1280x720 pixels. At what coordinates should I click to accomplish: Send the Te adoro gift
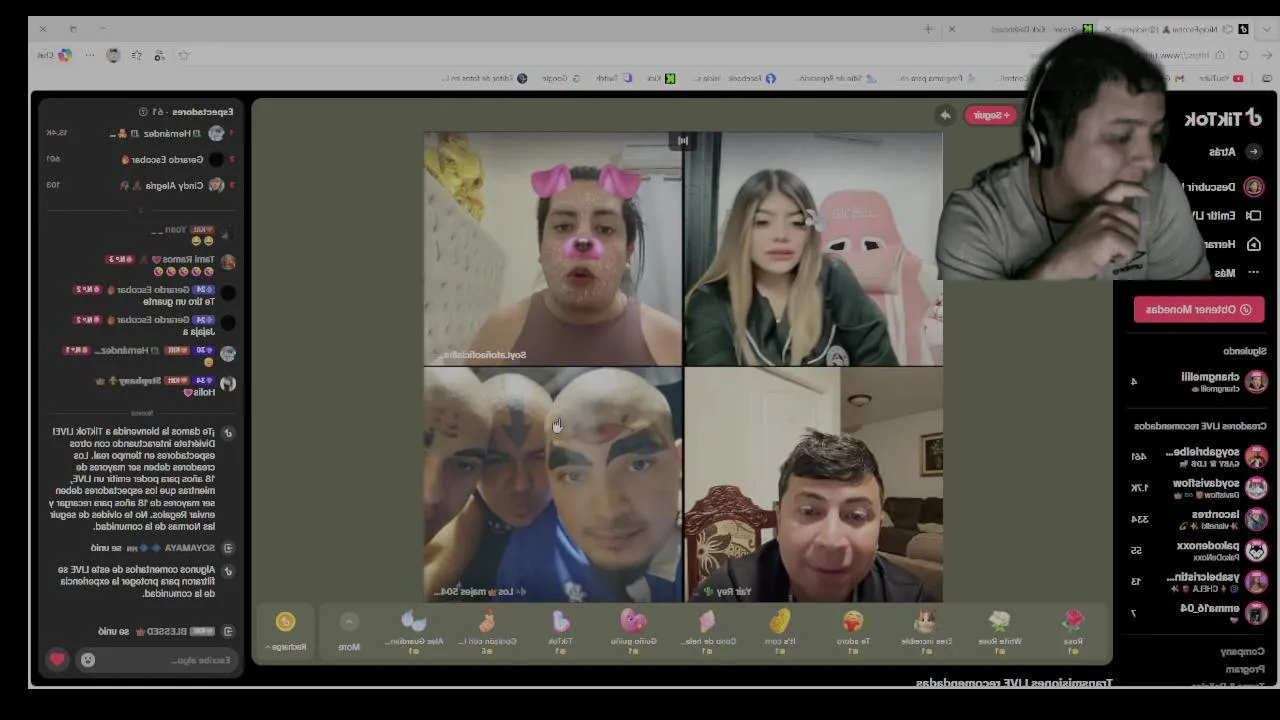pyautogui.click(x=853, y=632)
